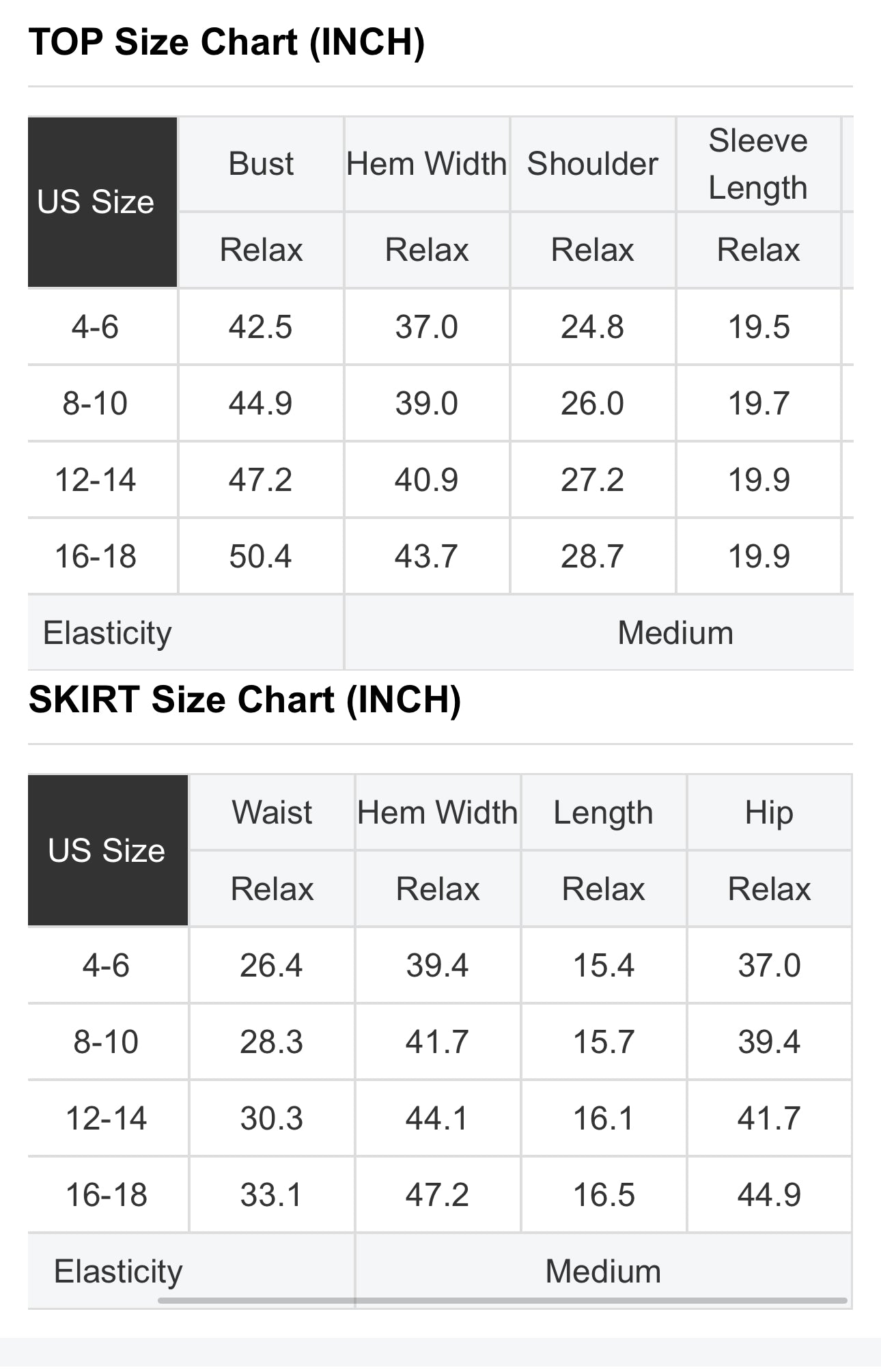Click the US Size header in top chart
The height and width of the screenshot is (1372, 881).
click(x=96, y=202)
